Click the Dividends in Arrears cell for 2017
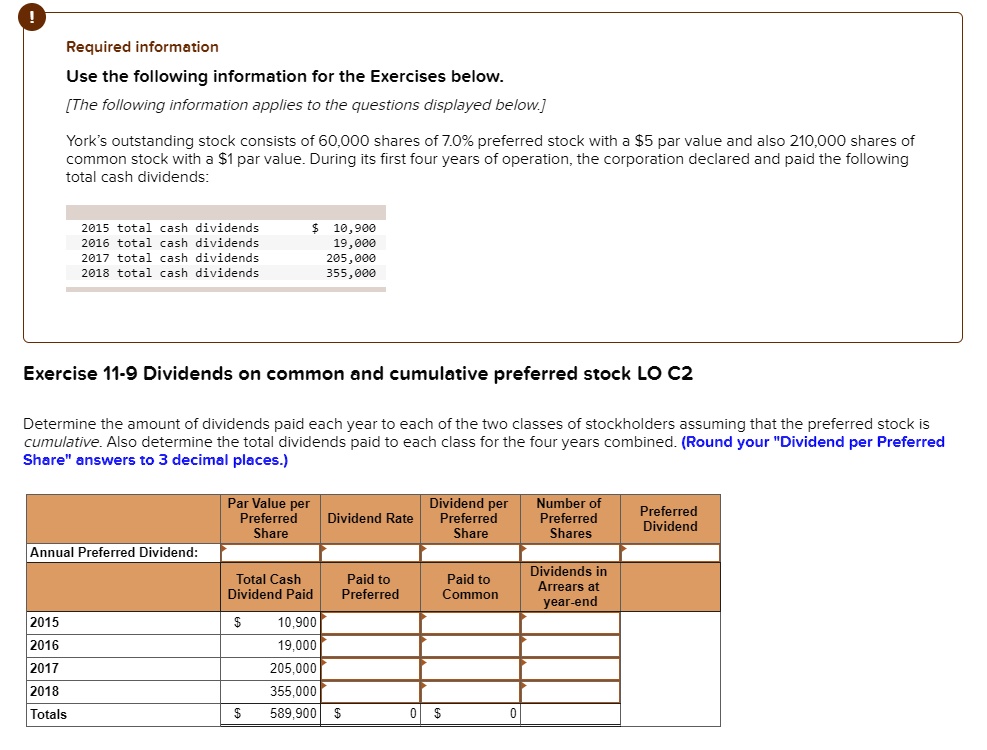The width and height of the screenshot is (987, 750). click(570, 668)
